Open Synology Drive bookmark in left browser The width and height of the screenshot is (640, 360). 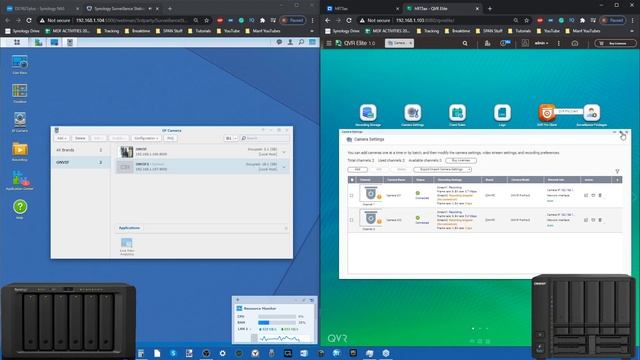click(22, 31)
